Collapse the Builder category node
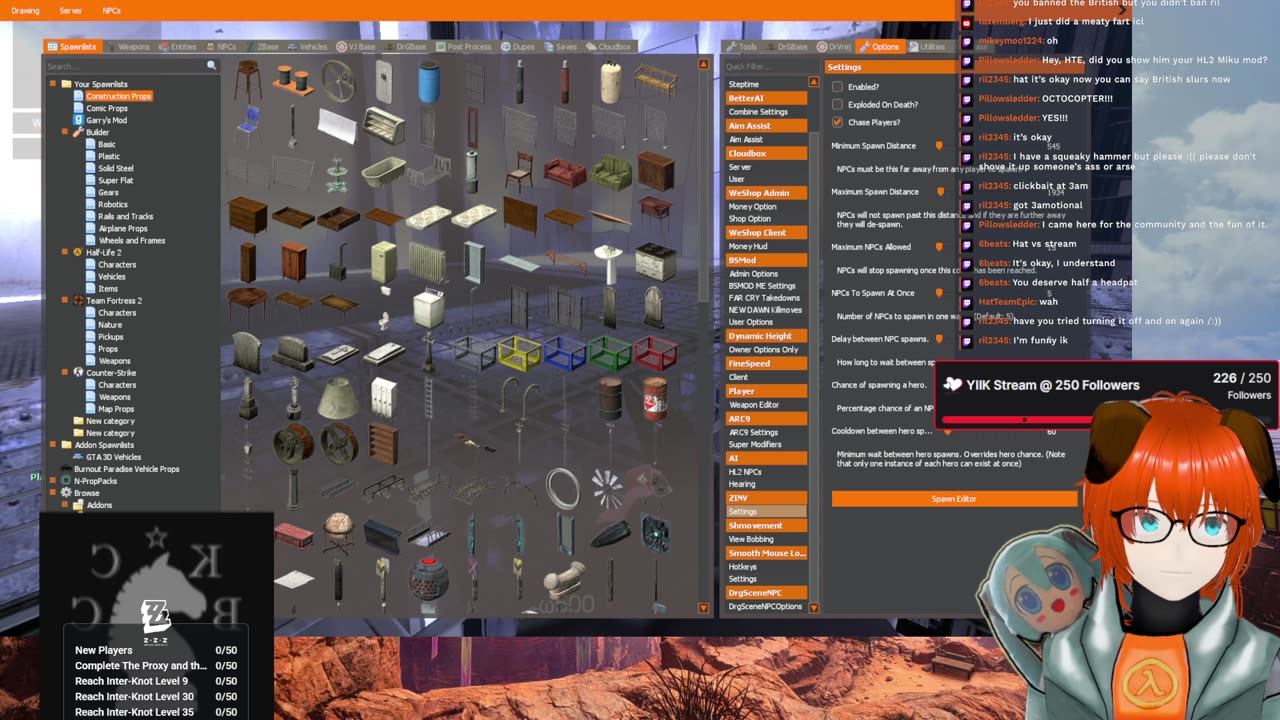Screen dimensions: 1280x720 [x=65, y=132]
